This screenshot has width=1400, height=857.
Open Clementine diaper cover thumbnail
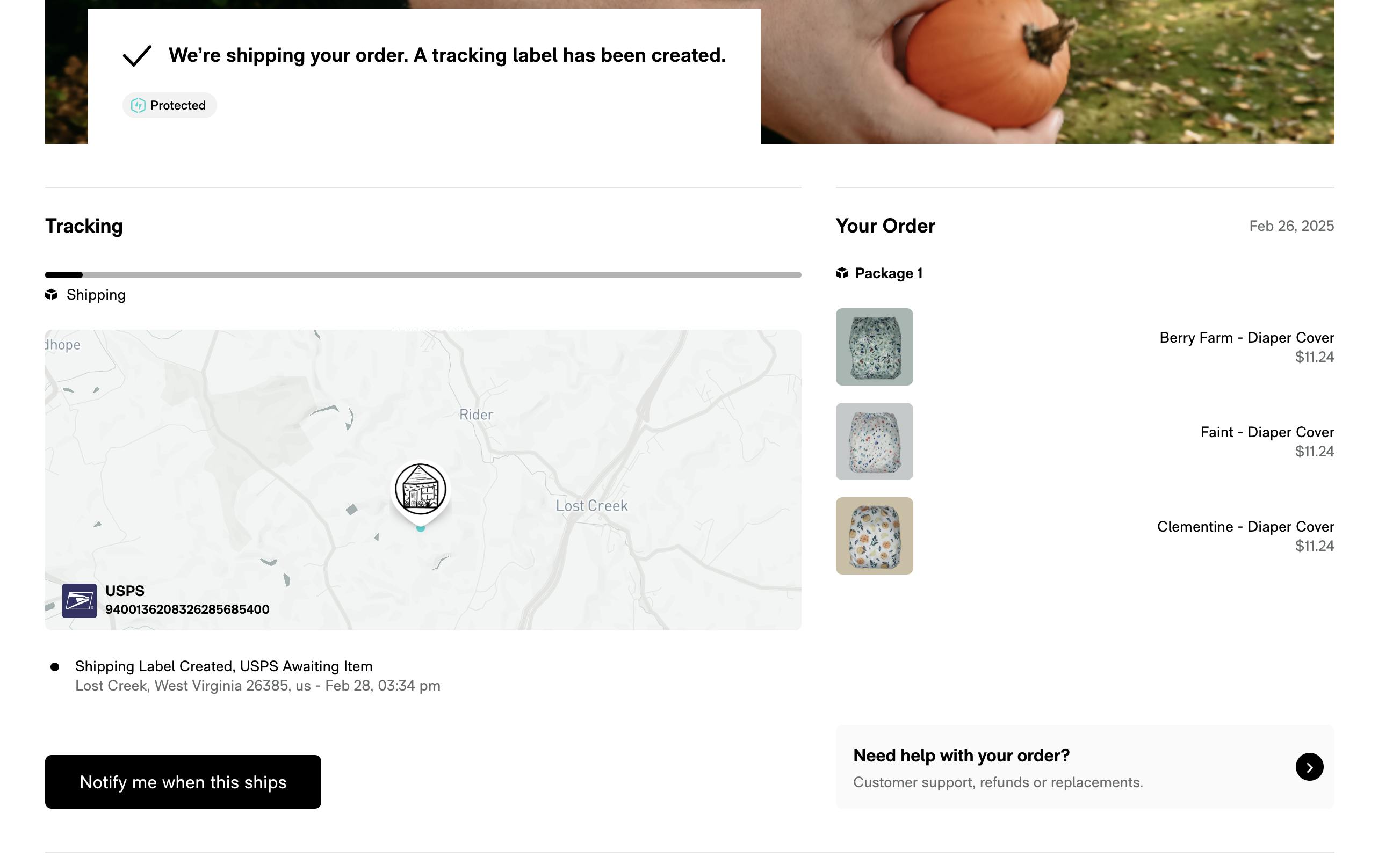click(x=874, y=535)
